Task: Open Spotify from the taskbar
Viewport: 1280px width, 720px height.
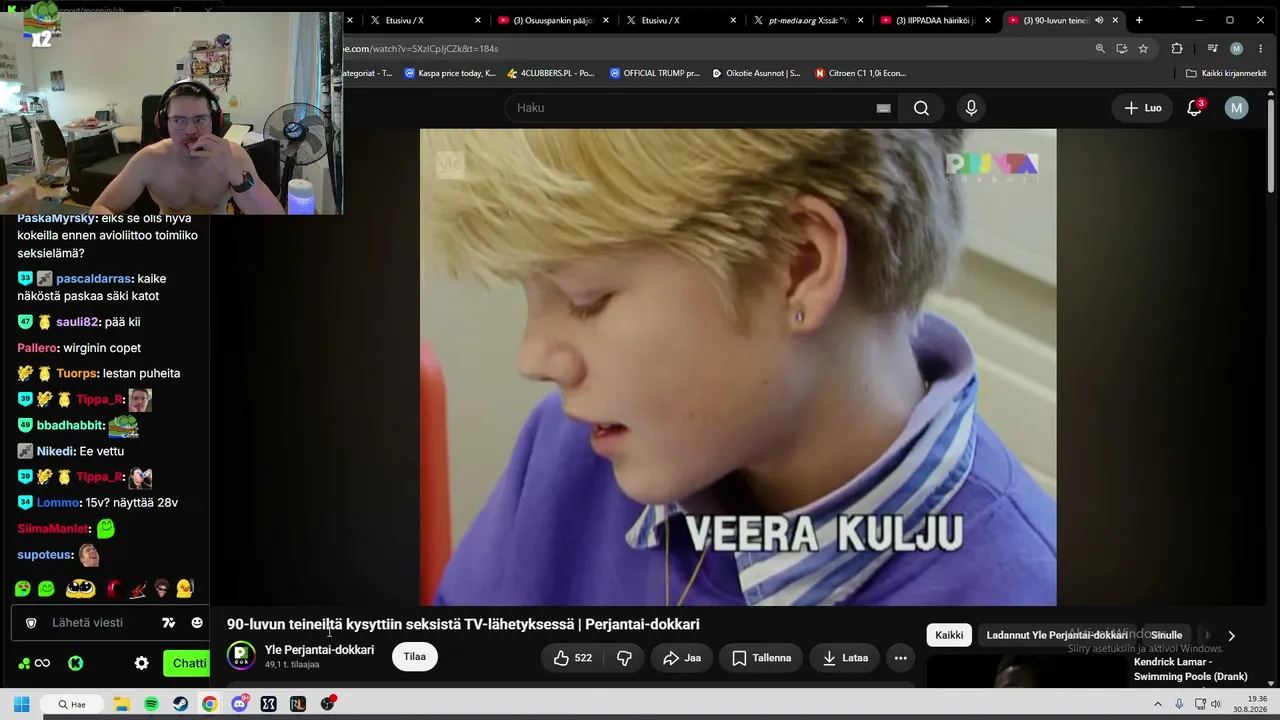Action: pyautogui.click(x=151, y=704)
